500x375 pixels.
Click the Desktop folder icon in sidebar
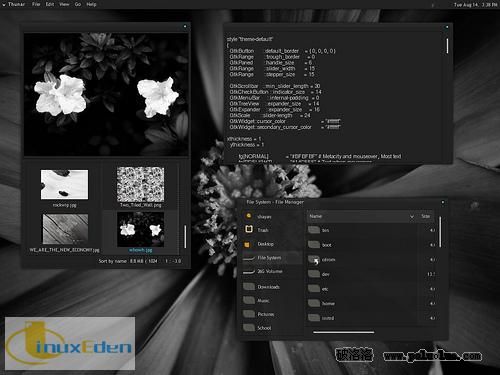tap(247, 244)
